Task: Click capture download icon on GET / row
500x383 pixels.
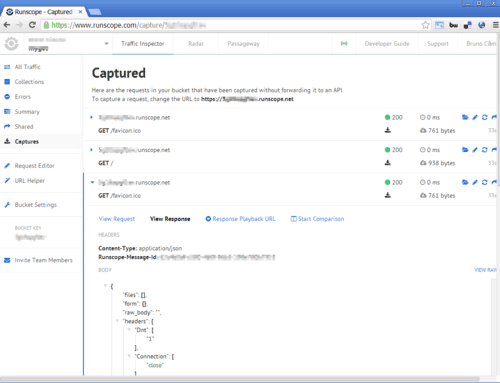Action: (x=388, y=163)
